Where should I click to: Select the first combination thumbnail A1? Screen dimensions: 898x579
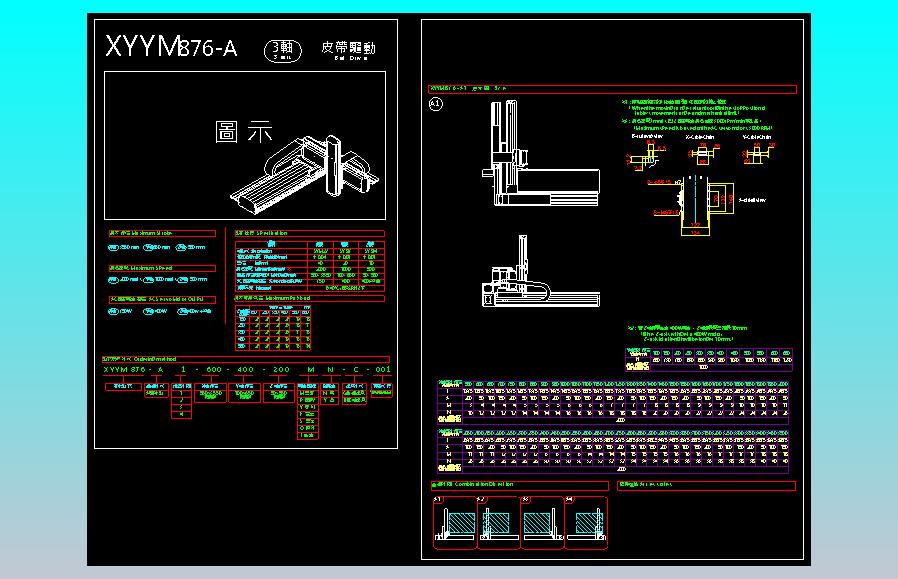pos(455,522)
